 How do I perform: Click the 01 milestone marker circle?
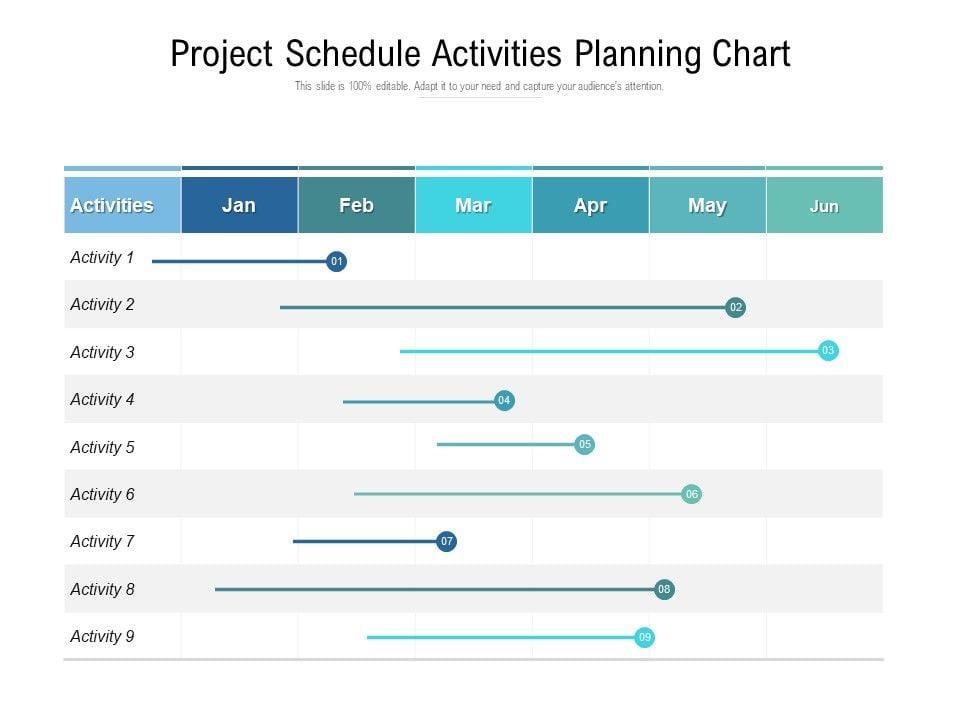click(x=337, y=262)
